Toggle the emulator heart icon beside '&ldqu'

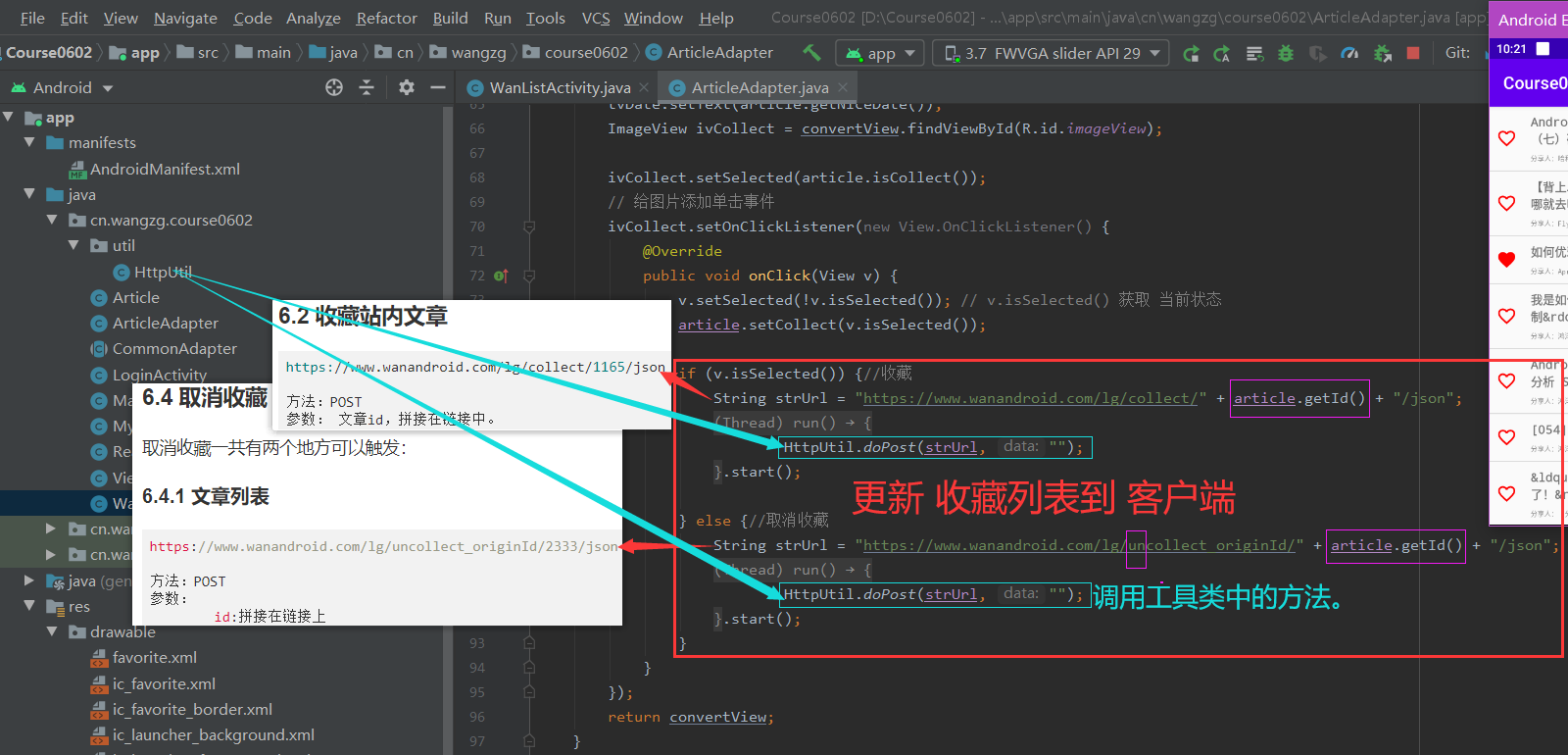tap(1507, 493)
